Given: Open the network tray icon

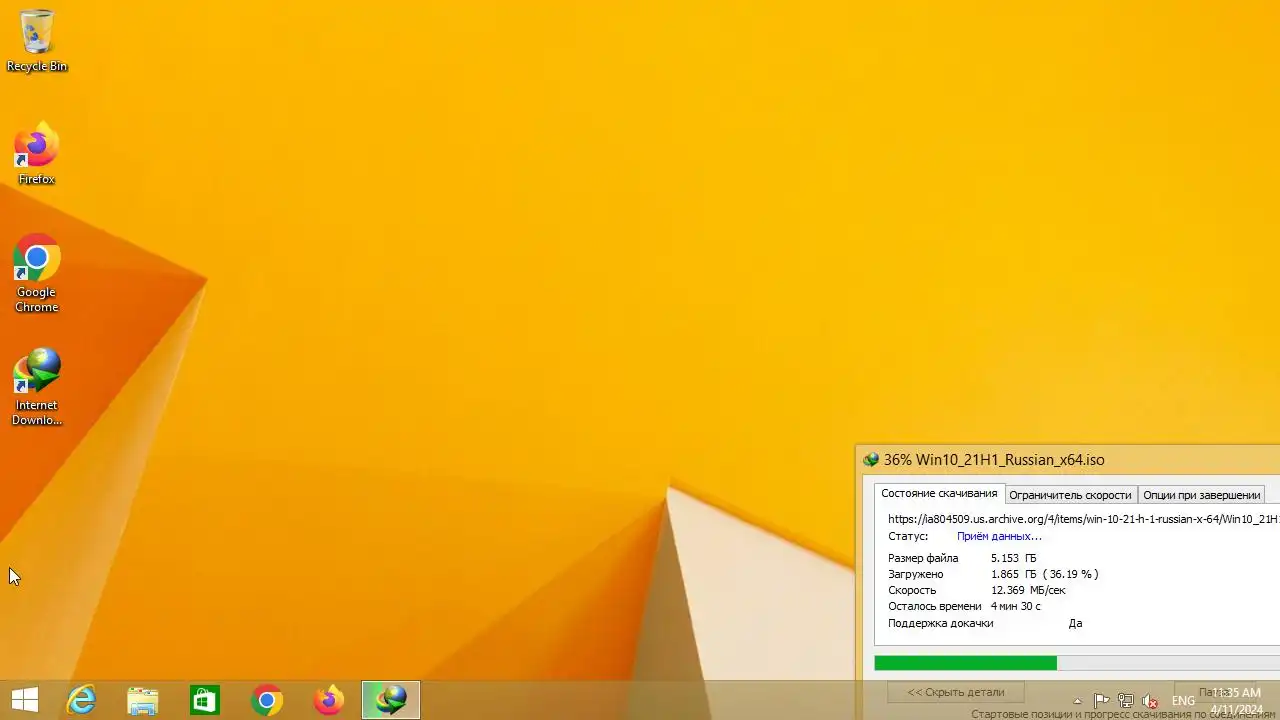Looking at the screenshot, I should [x=1126, y=701].
